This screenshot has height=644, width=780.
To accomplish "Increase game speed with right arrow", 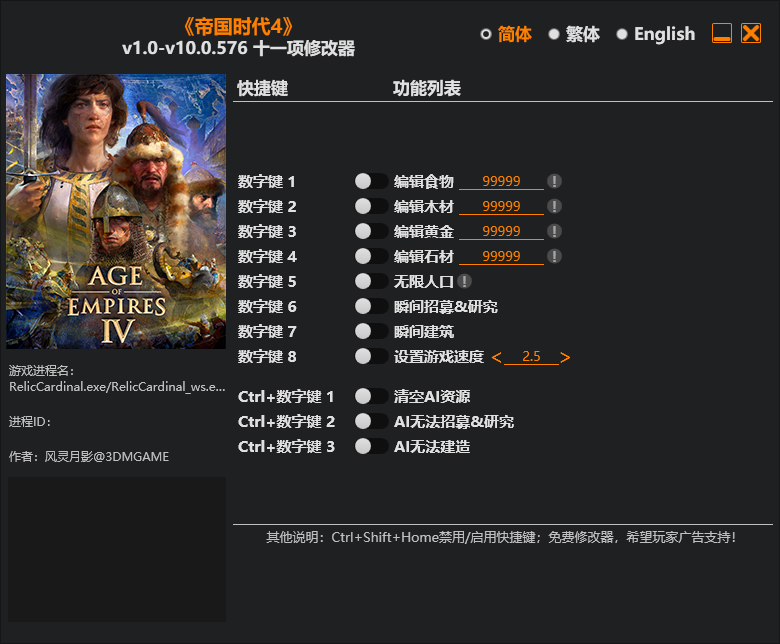I will click(565, 357).
